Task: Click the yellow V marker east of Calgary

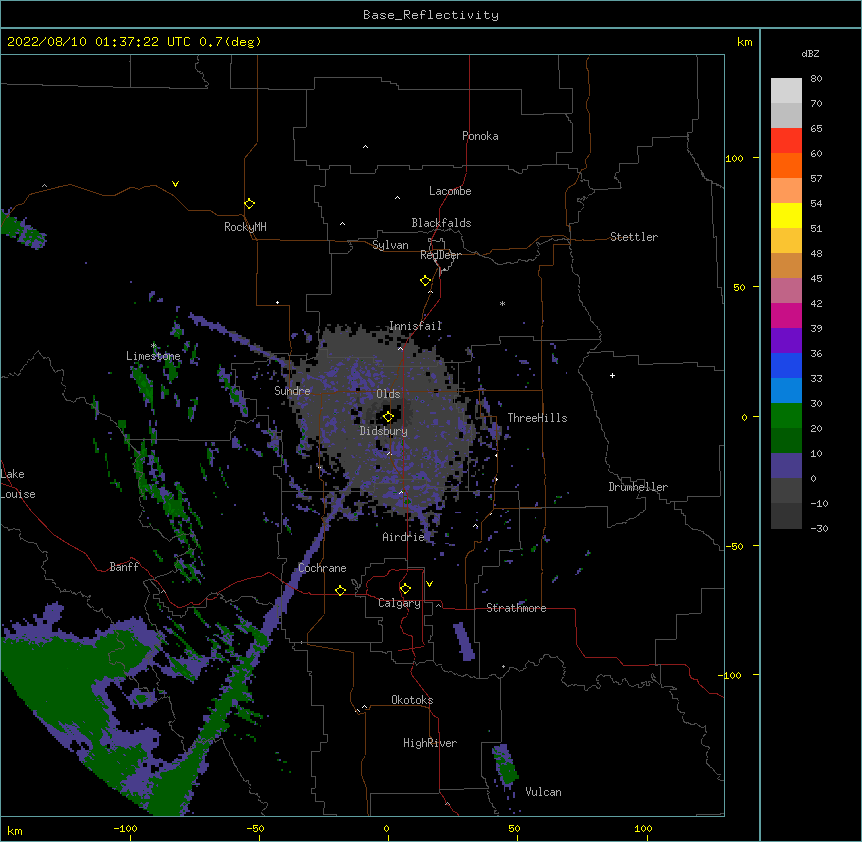Action: pos(429,584)
